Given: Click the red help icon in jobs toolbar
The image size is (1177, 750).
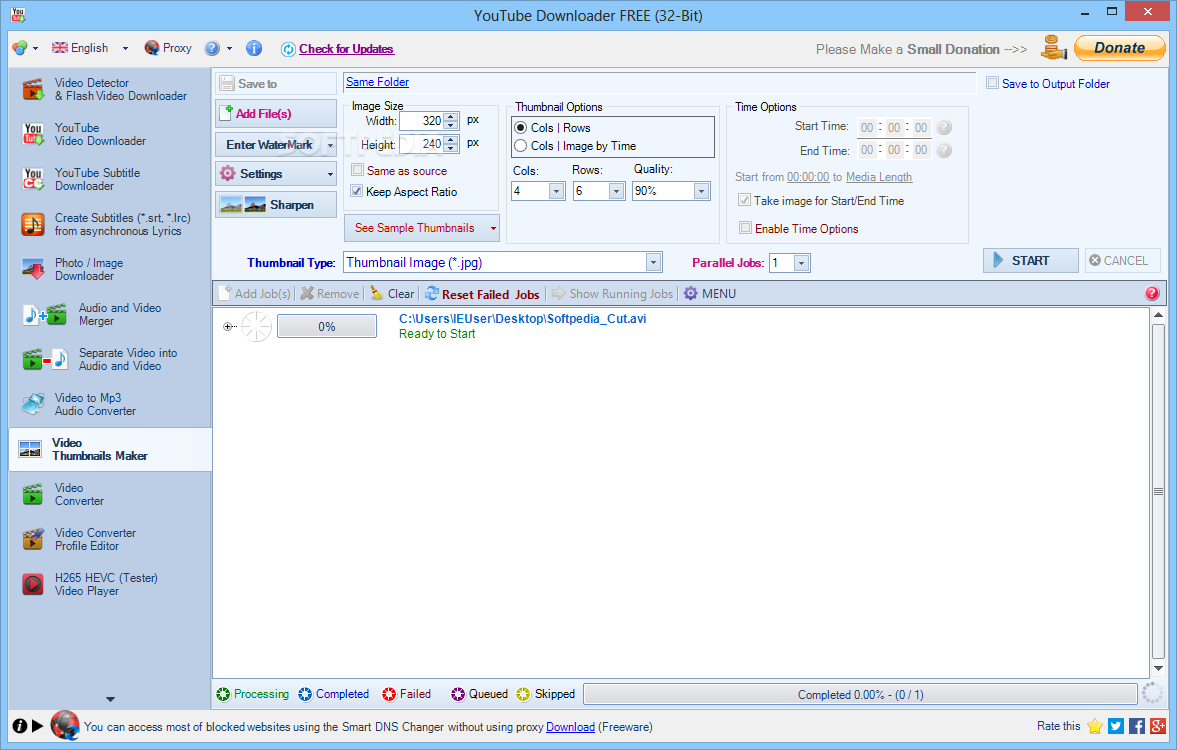Looking at the screenshot, I should pyautogui.click(x=1151, y=294).
